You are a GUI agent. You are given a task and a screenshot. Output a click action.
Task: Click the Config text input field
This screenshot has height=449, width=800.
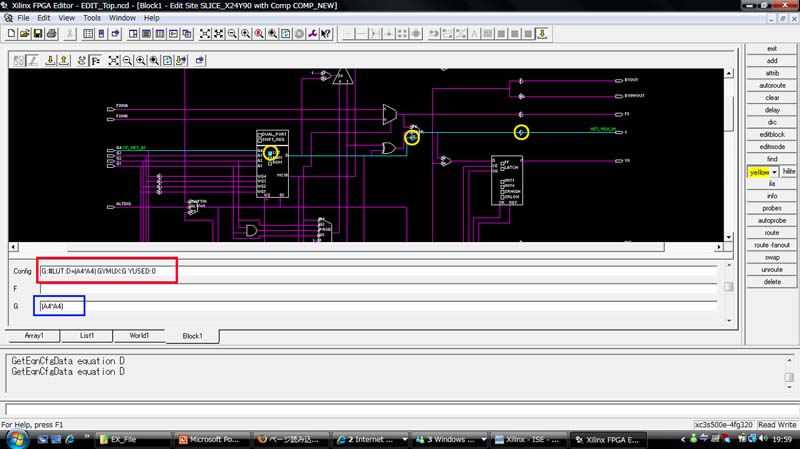coord(378,271)
